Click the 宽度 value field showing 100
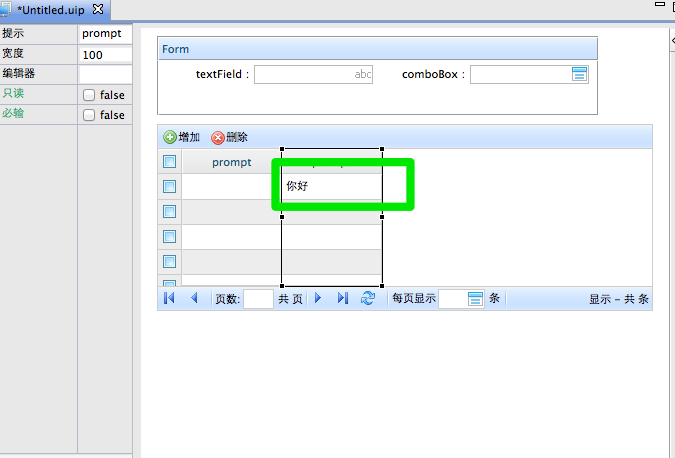Viewport: 675px width, 458px height. 105,55
